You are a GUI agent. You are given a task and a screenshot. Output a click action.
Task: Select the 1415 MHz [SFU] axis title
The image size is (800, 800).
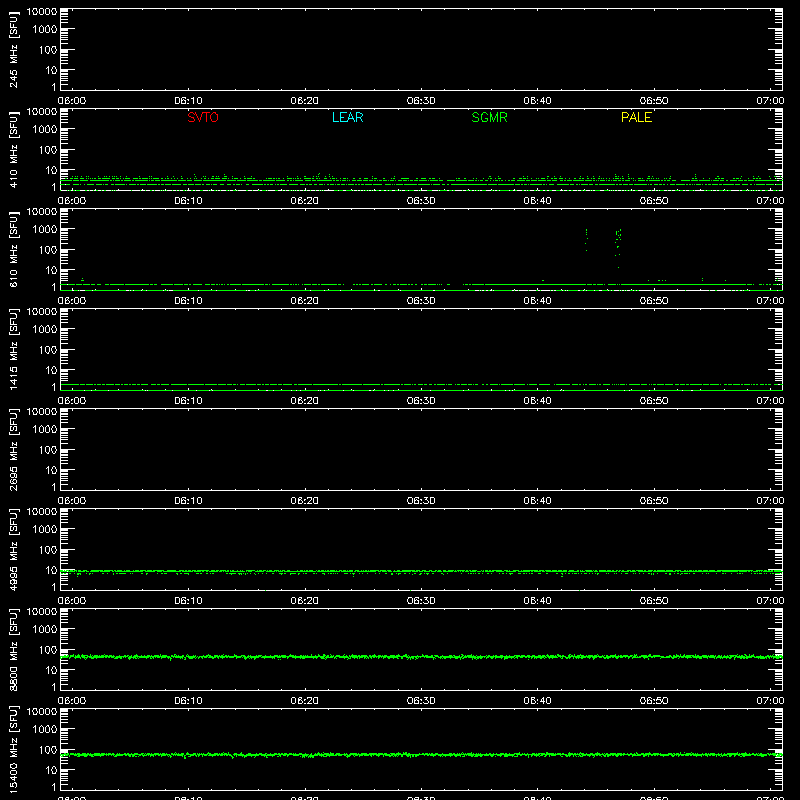click(13, 349)
